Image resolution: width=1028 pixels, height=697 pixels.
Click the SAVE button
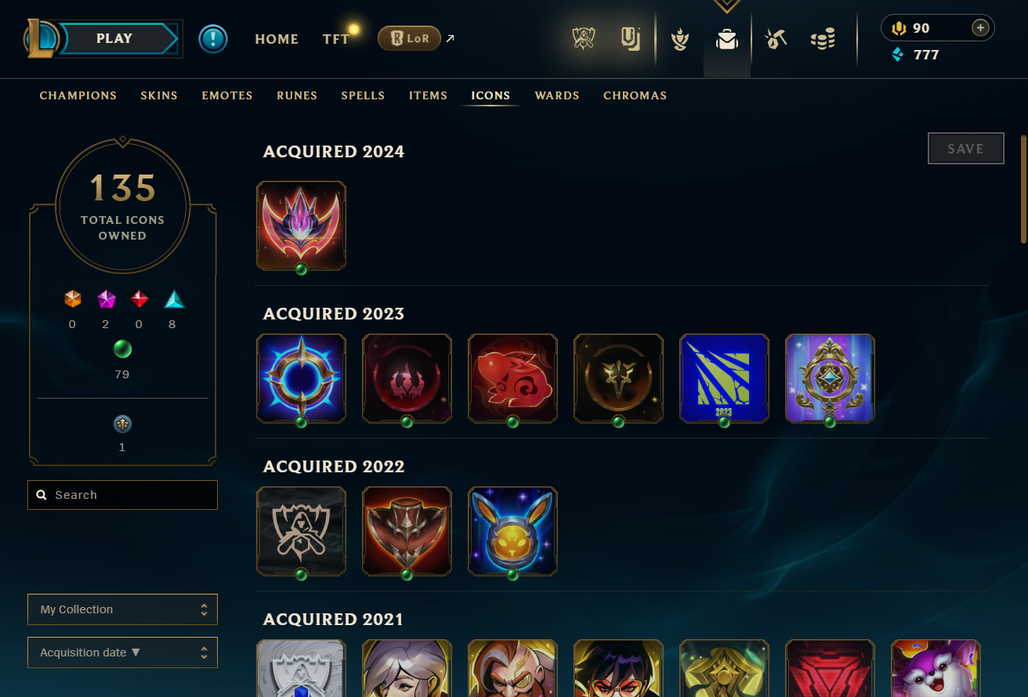[966, 149]
